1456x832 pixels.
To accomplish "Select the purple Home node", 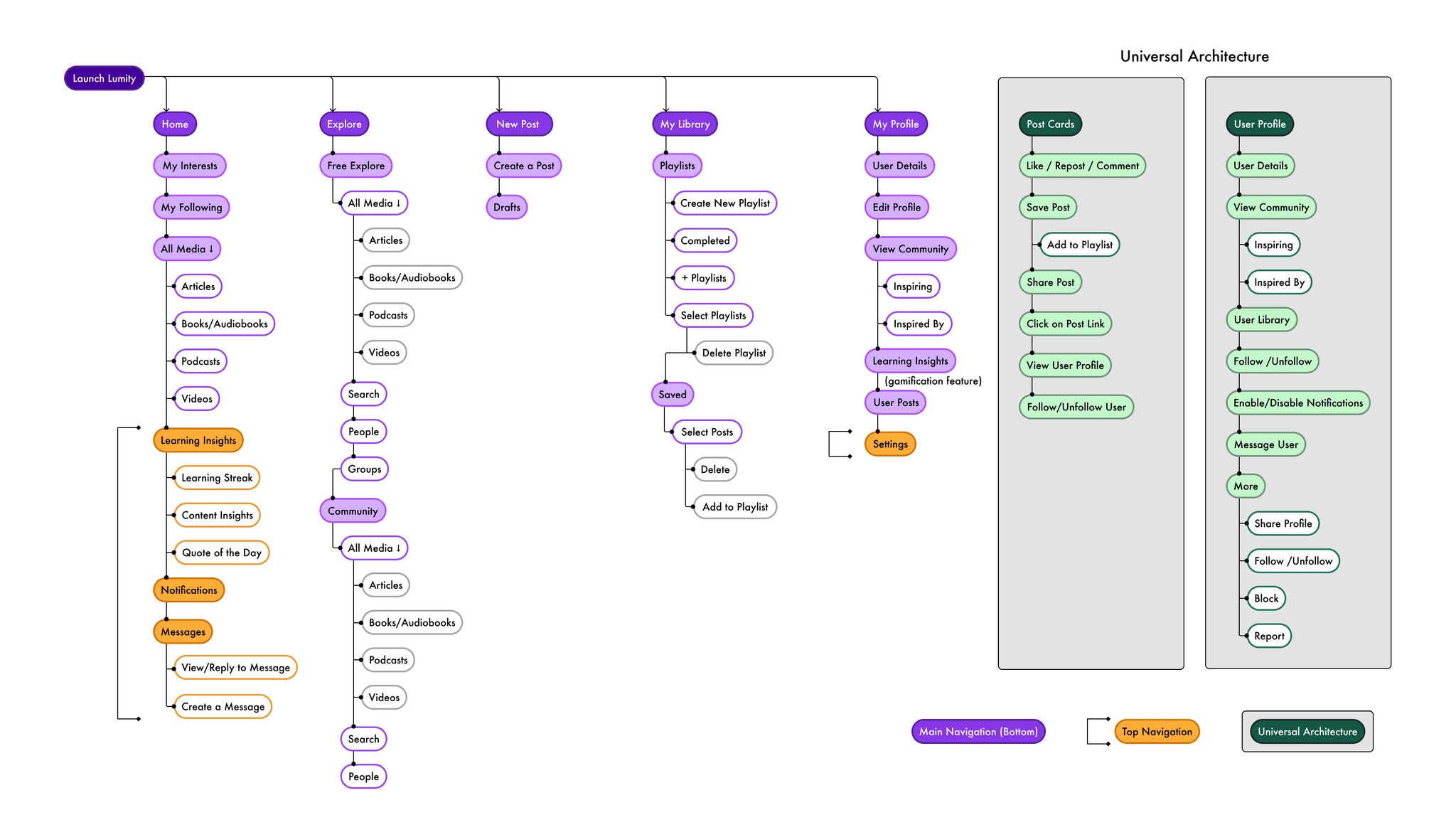I will click(175, 124).
